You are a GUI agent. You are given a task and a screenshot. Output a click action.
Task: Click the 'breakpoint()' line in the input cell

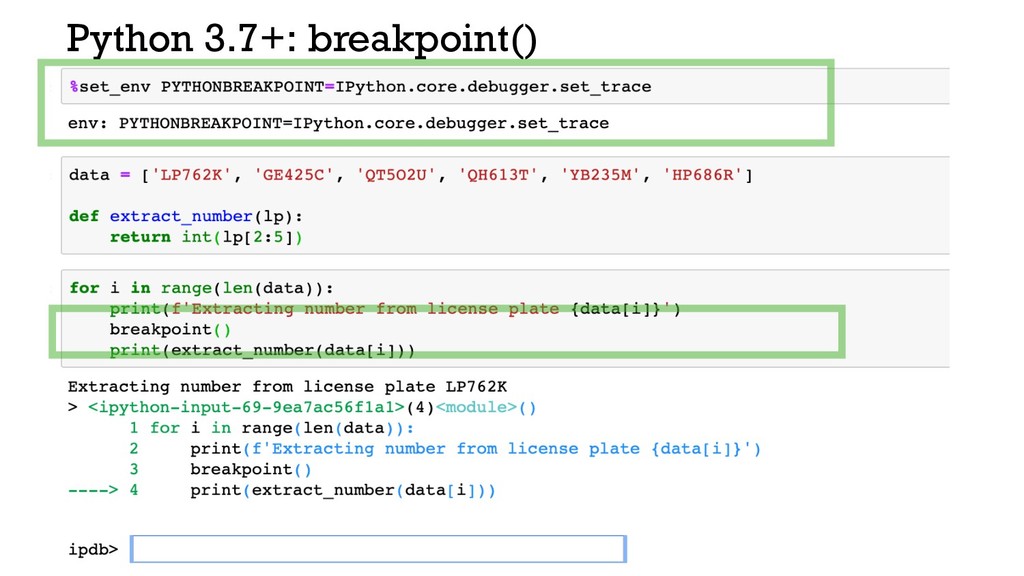point(170,329)
